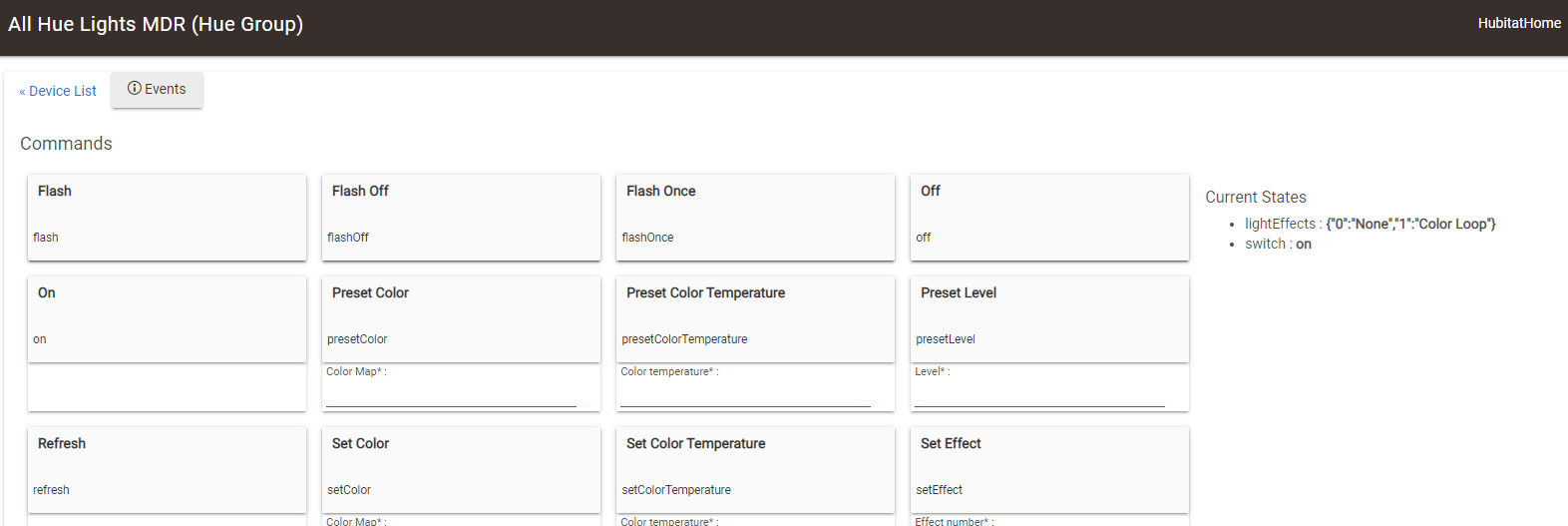The image size is (1568, 526).
Task: Click HubitatHome in the header
Action: tap(1519, 23)
